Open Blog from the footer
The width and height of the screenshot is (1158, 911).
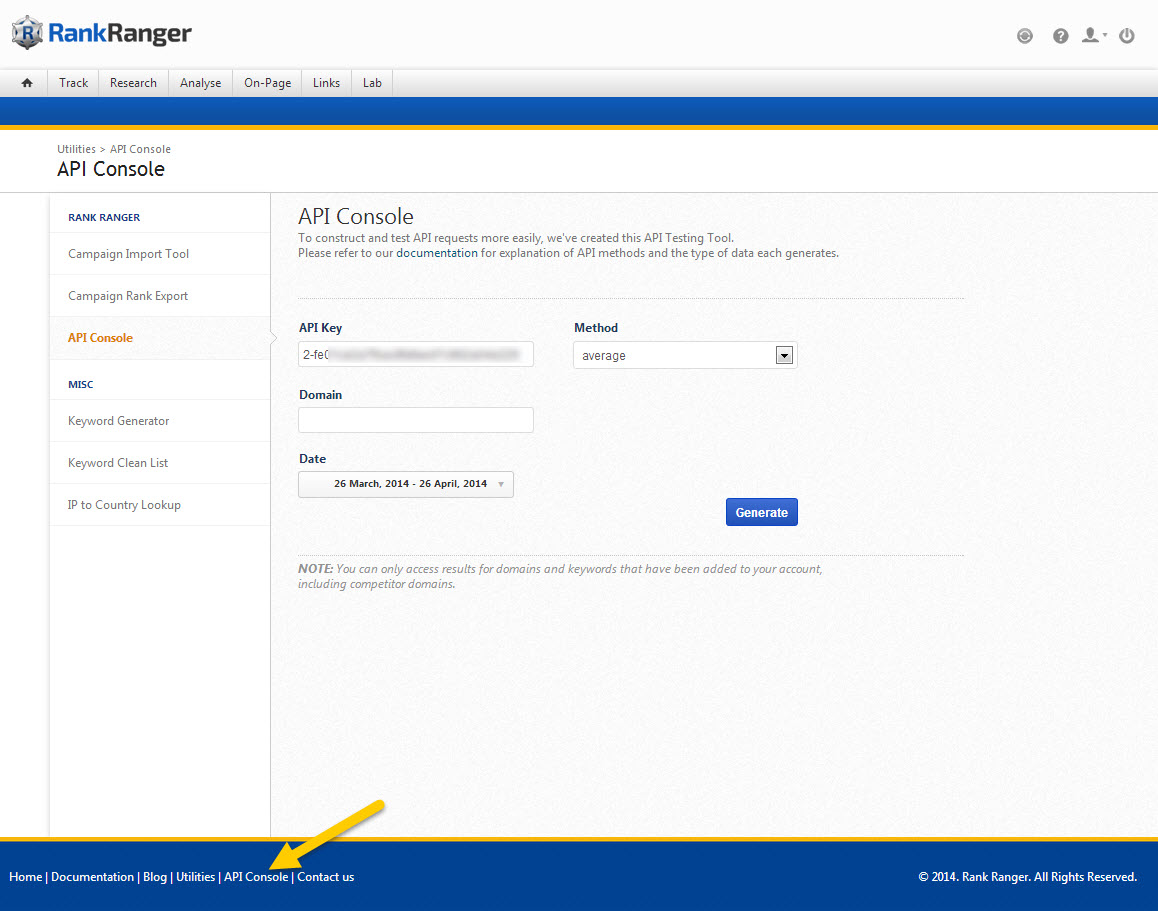pos(154,877)
